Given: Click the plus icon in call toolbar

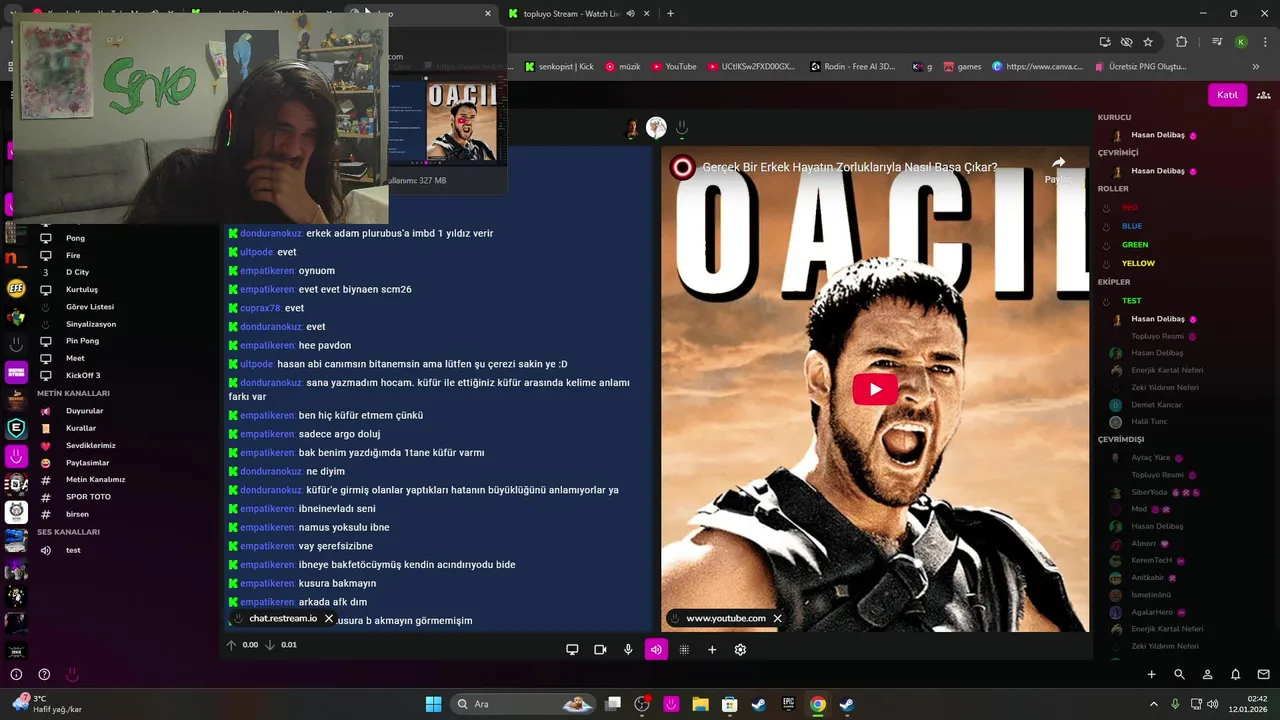Looking at the screenshot, I should pos(712,649).
